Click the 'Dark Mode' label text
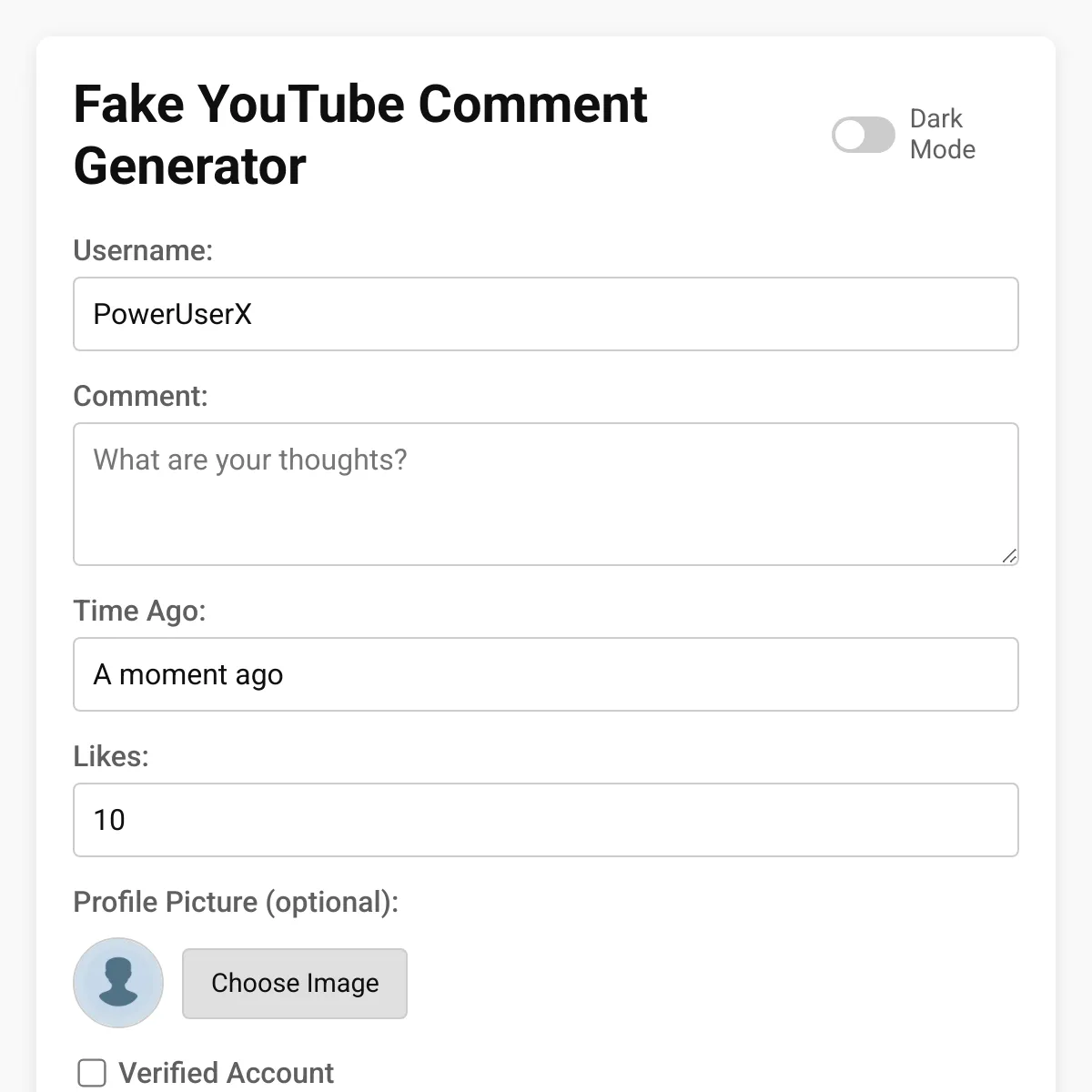 point(943,134)
